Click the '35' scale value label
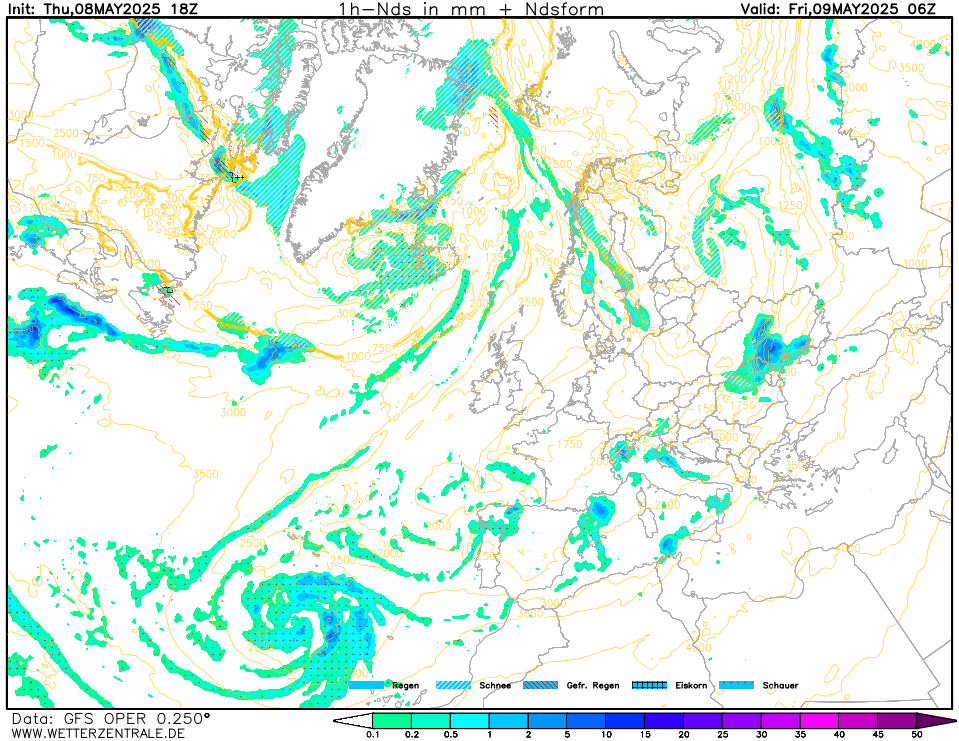959x741 pixels. tap(800, 735)
